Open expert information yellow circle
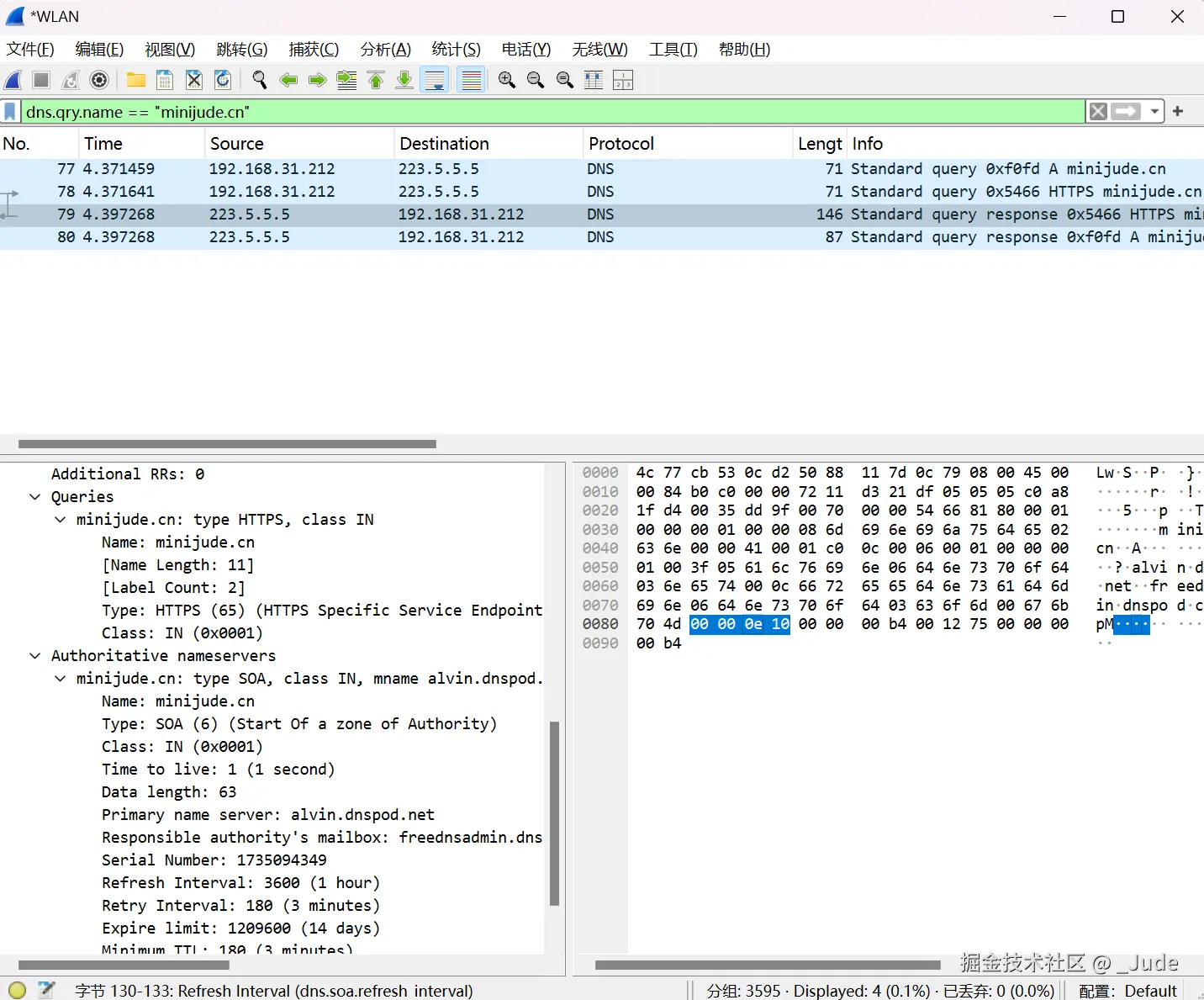This screenshot has width=1204, height=1000. (x=17, y=990)
